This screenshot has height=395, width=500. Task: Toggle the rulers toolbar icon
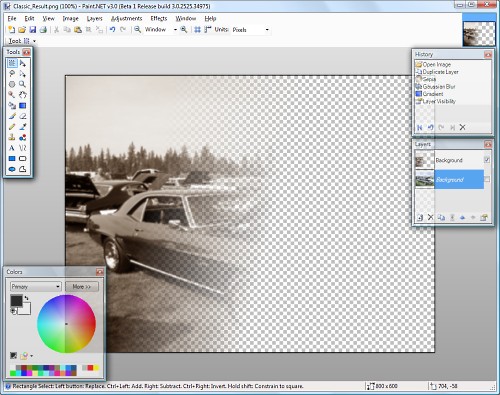[x=208, y=30]
